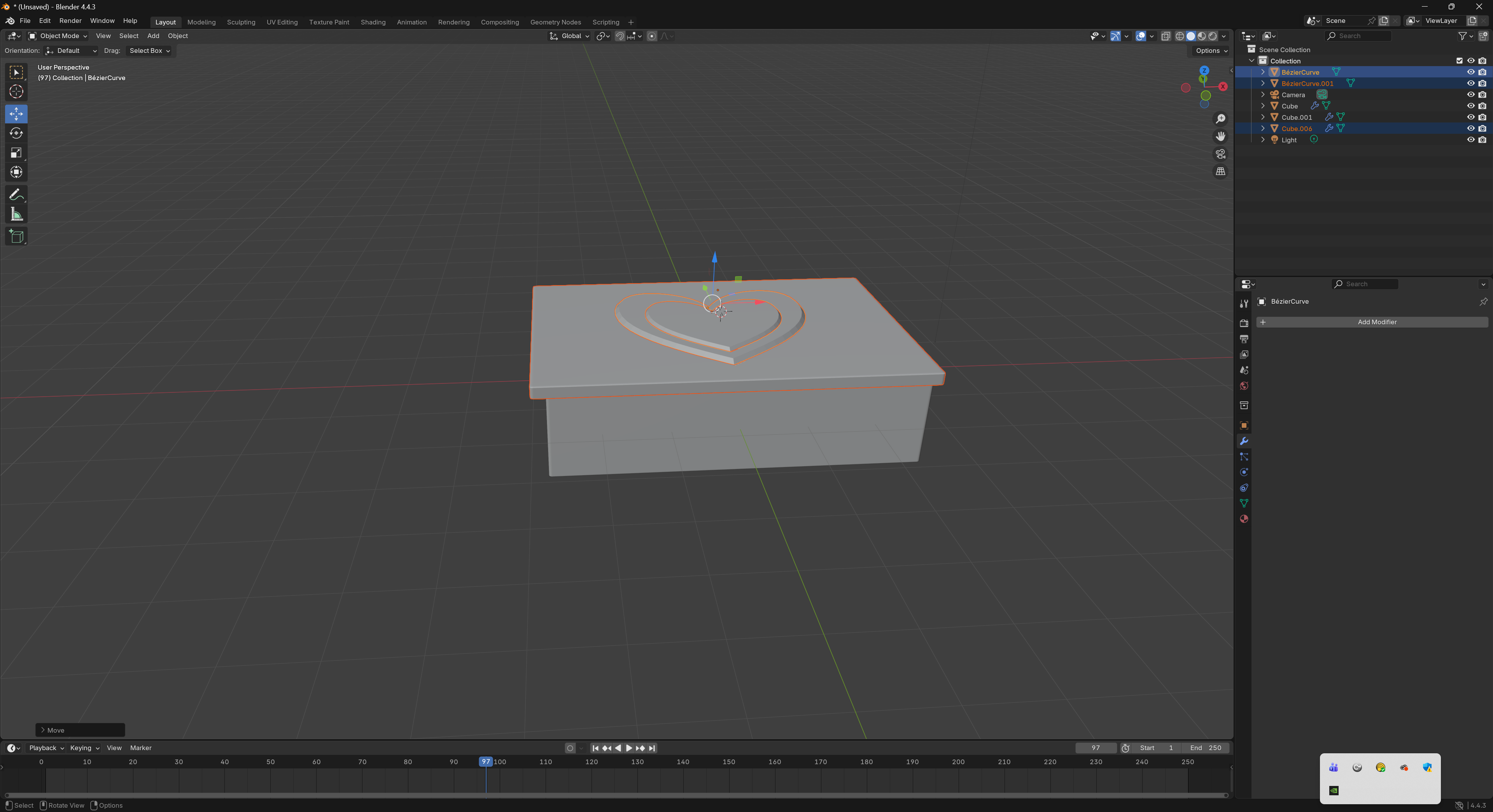The image size is (1493, 812).
Task: Activate the Annotate pencil tool
Action: point(16,195)
